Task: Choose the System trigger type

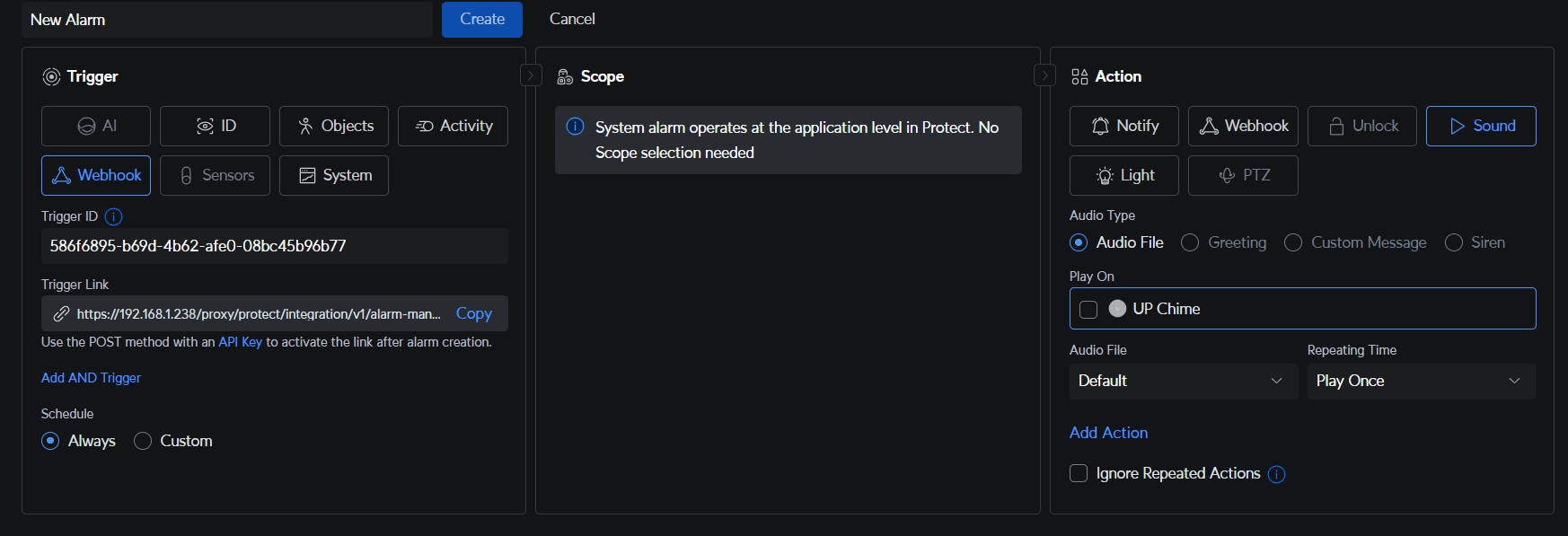Action: pos(334,175)
